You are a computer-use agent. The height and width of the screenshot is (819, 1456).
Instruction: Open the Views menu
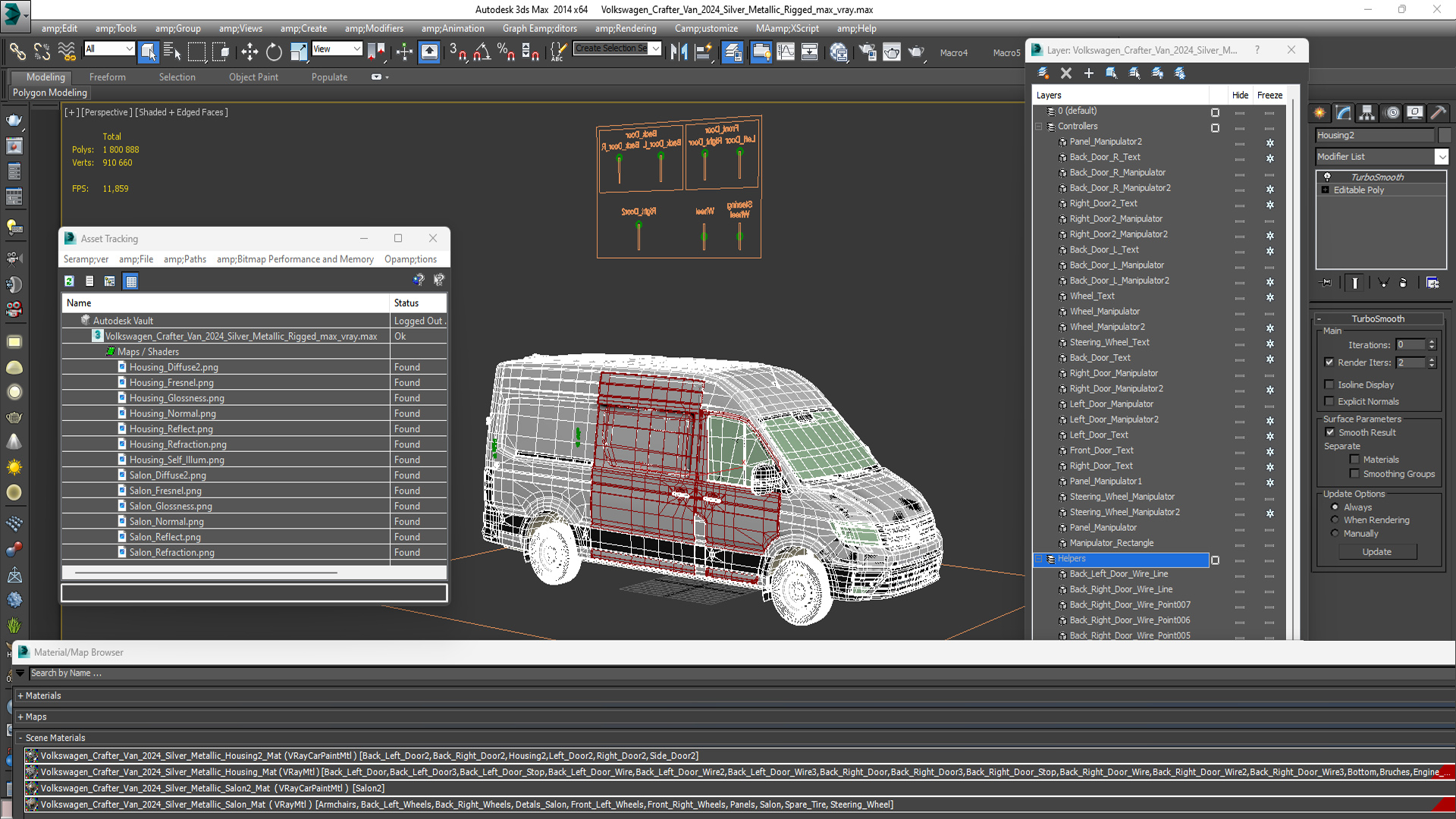click(x=240, y=28)
